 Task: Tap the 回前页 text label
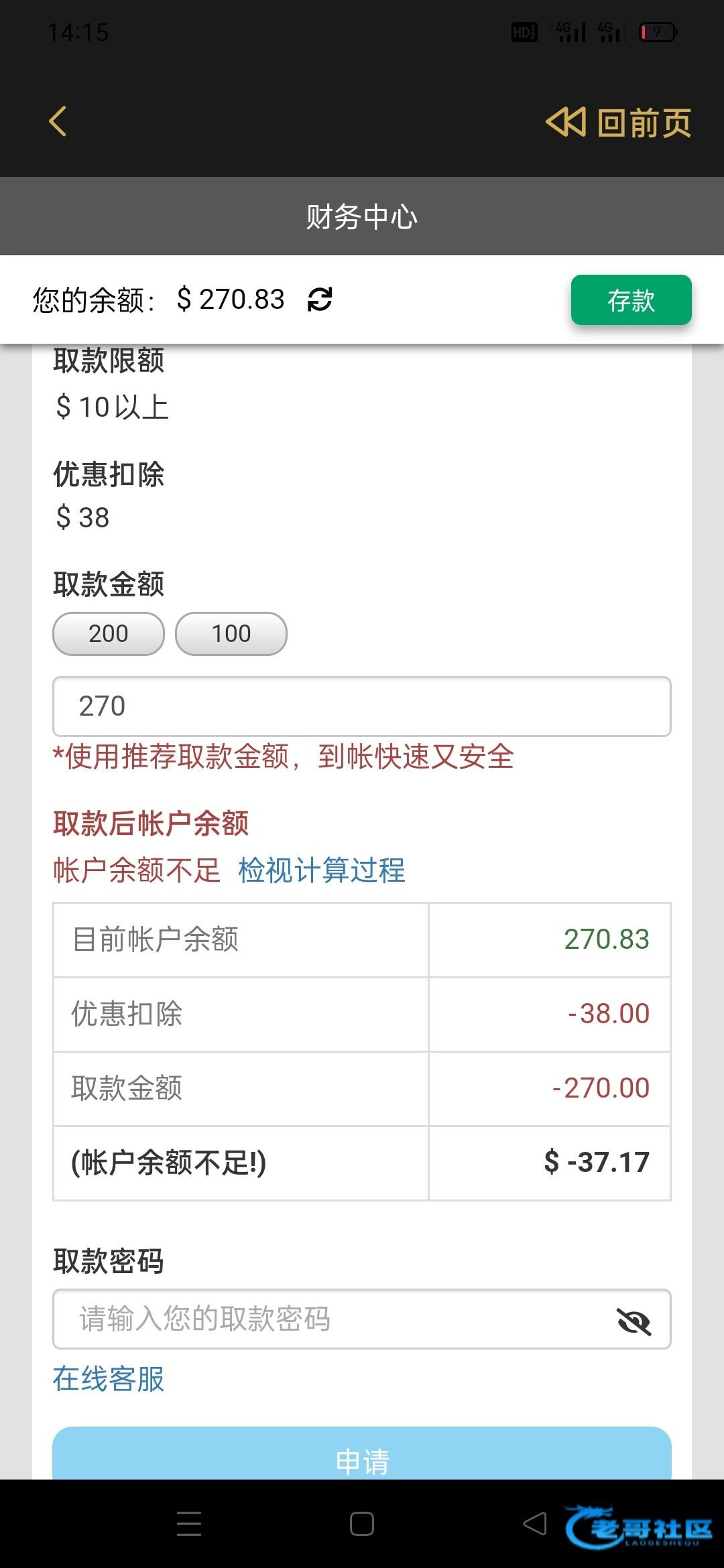pos(645,123)
